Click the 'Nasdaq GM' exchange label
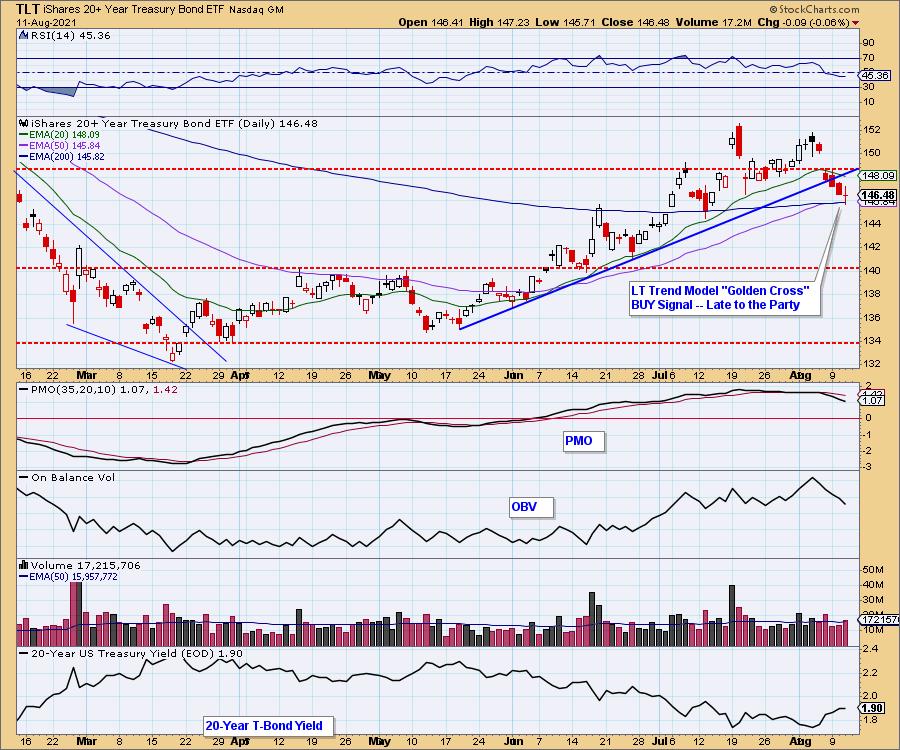The width and height of the screenshot is (900, 750). tap(255, 10)
